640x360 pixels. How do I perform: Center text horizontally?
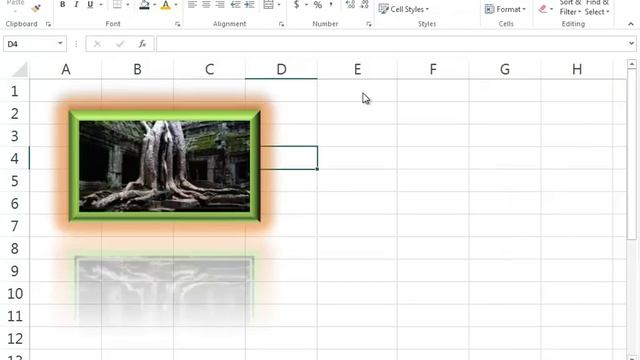[x=207, y=4]
